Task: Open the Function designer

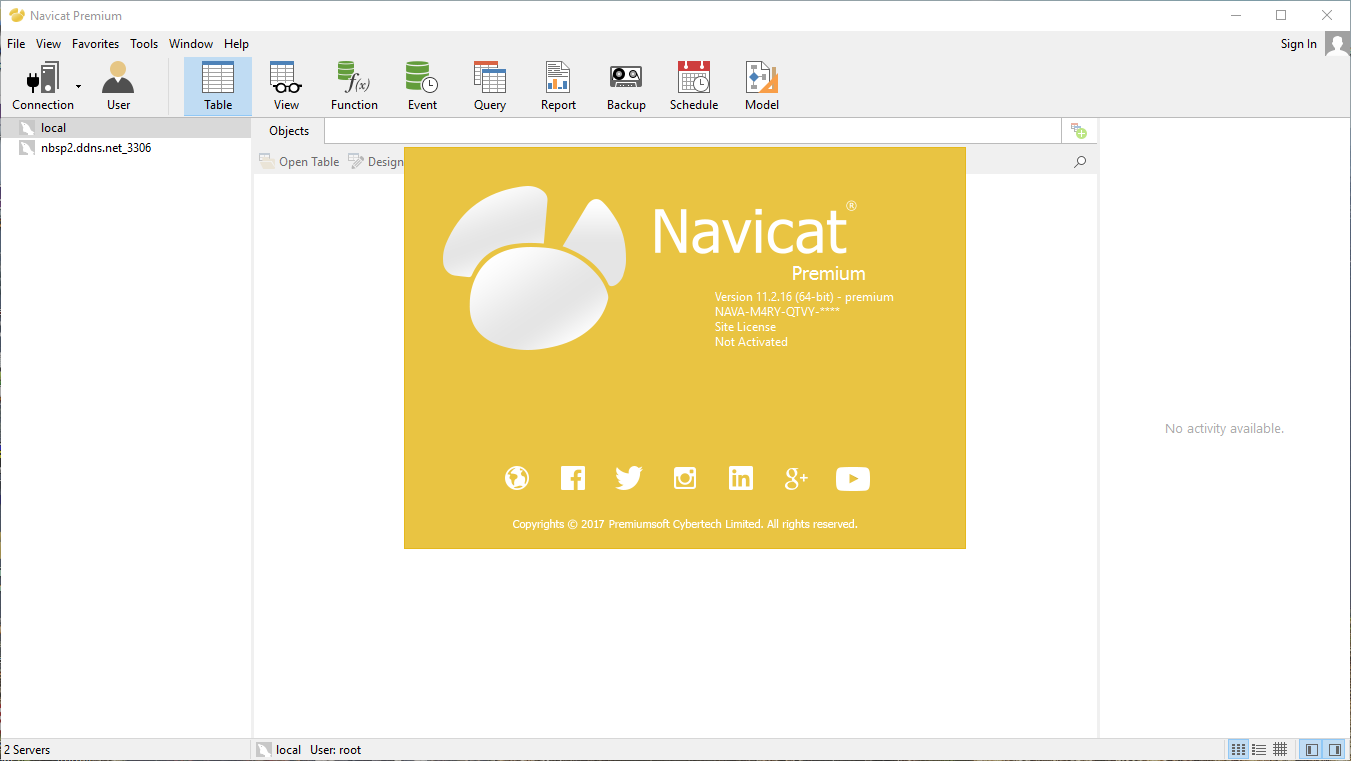Action: coord(354,85)
